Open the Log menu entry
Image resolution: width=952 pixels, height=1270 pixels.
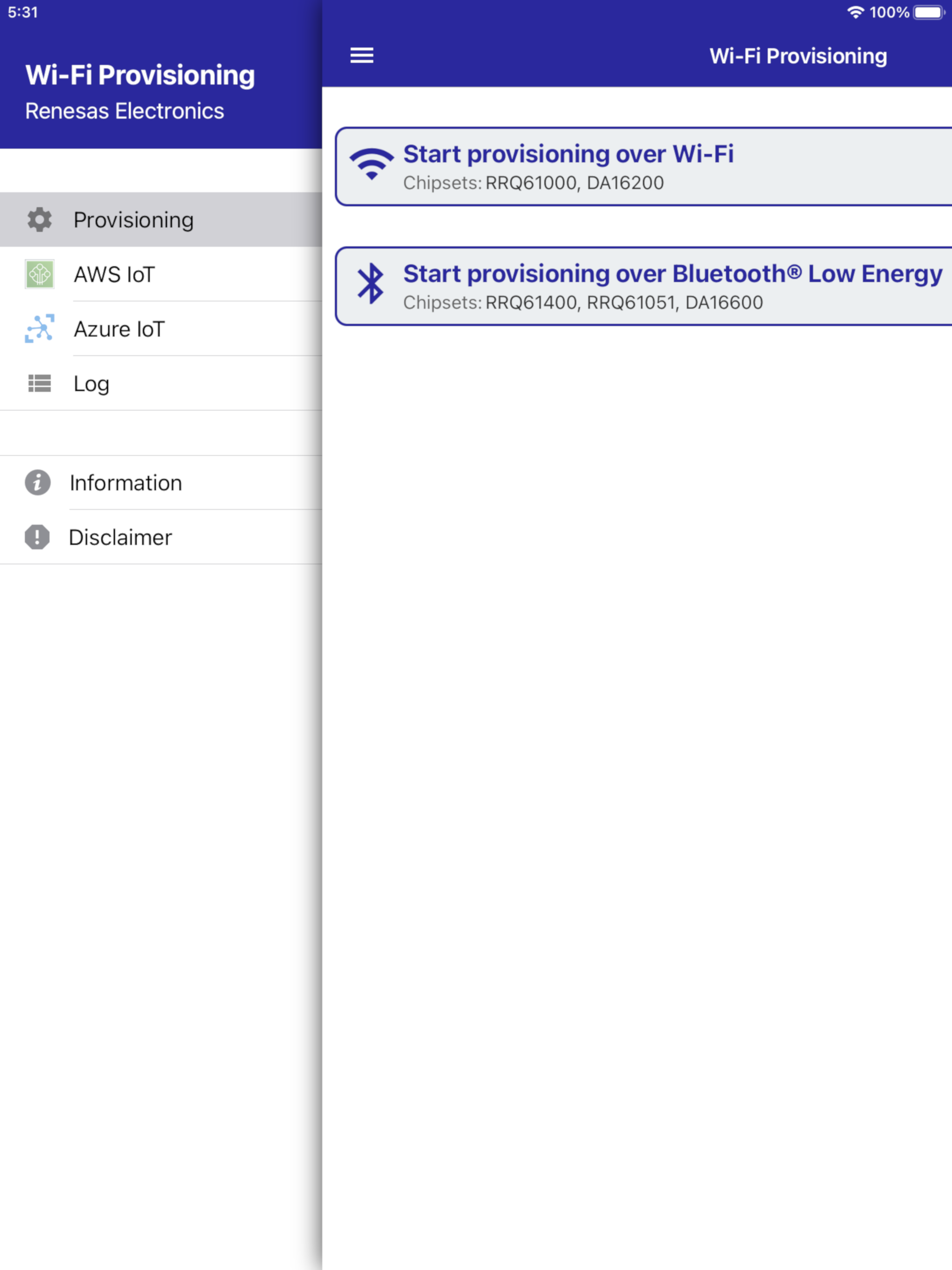[x=161, y=383]
